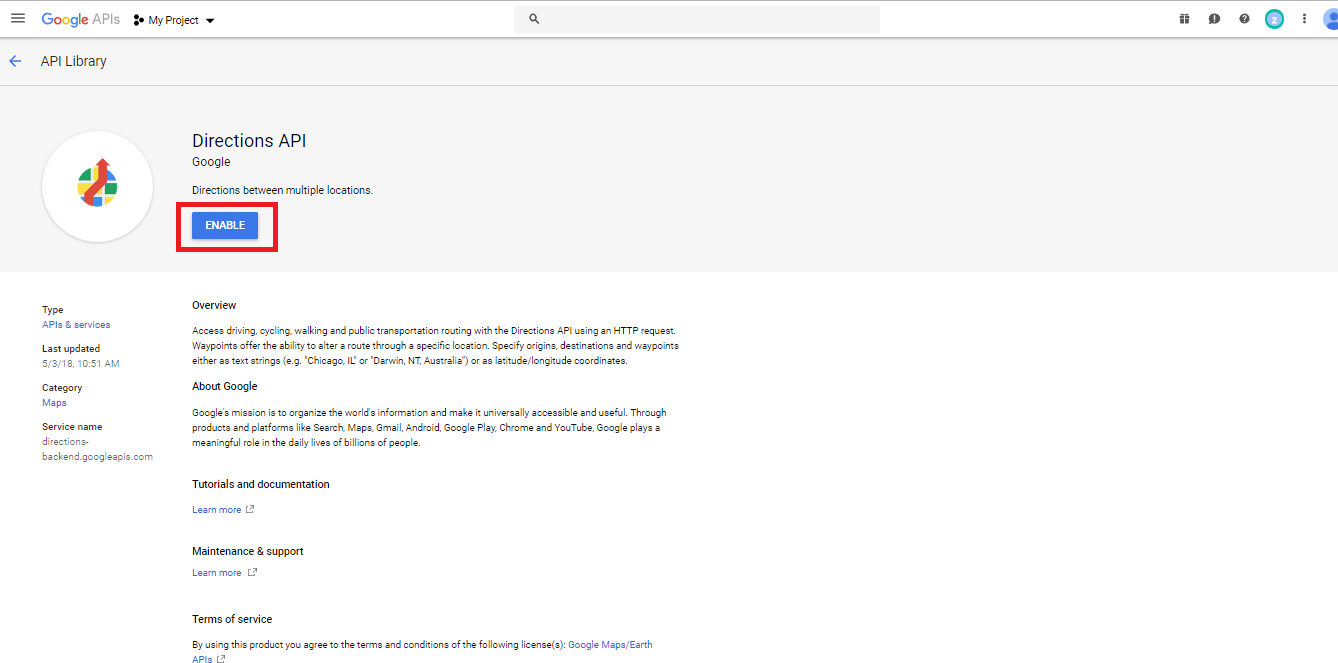Go back using the left arrow
Viewport: 1338px width, 663px height.
[x=15, y=61]
